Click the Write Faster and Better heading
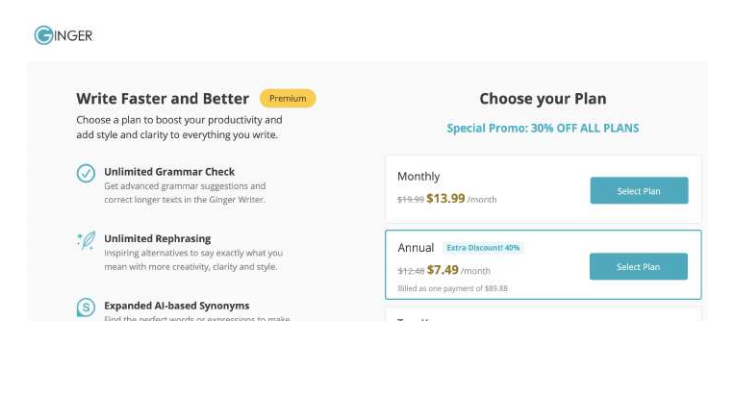742x393 pixels. [x=162, y=98]
